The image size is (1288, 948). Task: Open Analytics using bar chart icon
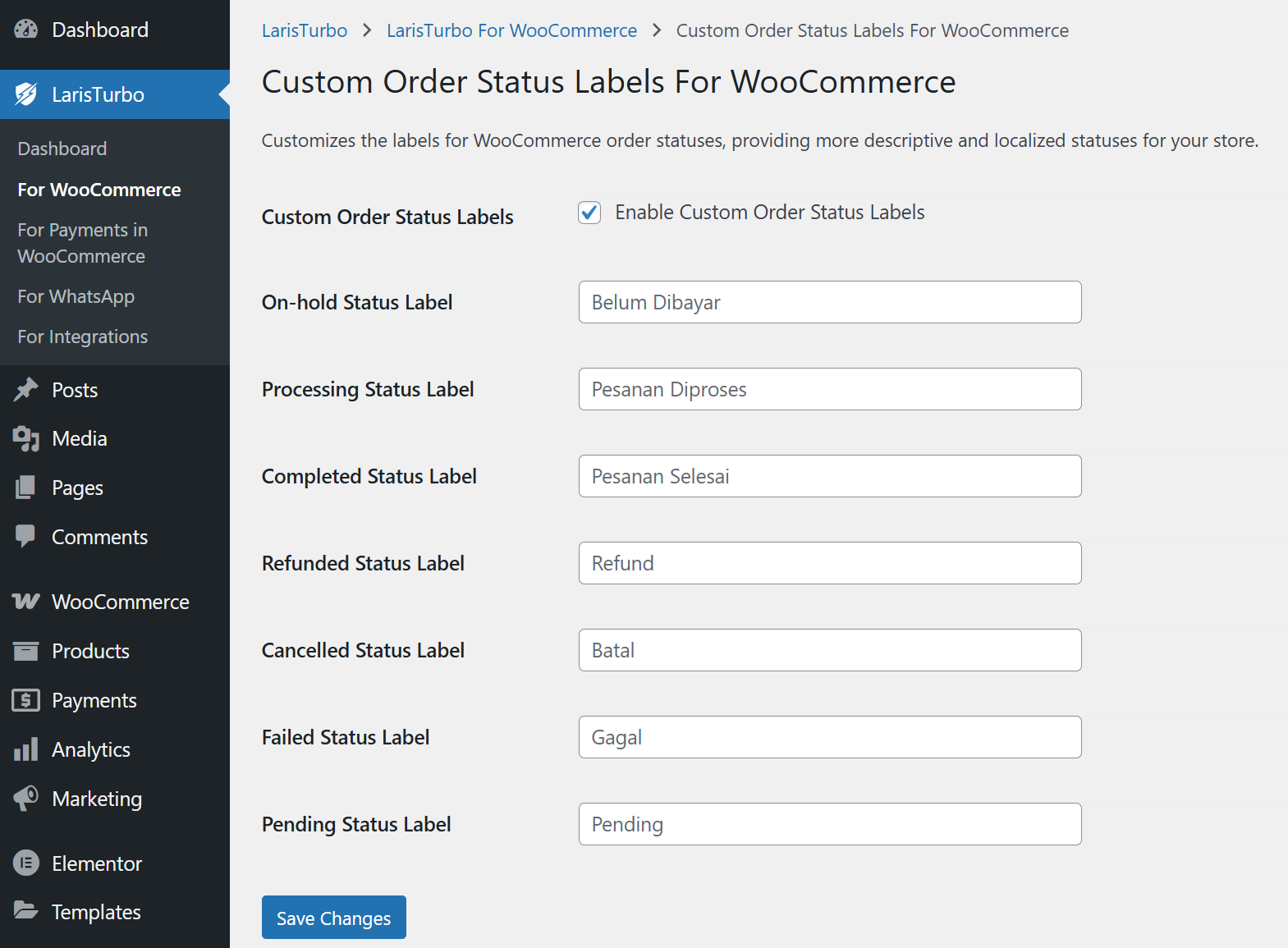pyautogui.click(x=26, y=749)
